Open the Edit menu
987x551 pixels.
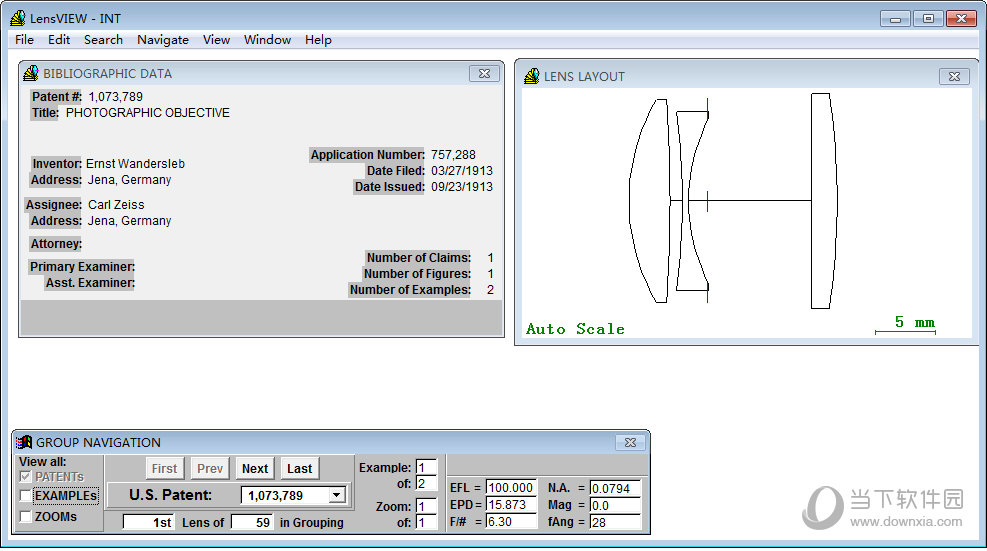click(x=59, y=40)
